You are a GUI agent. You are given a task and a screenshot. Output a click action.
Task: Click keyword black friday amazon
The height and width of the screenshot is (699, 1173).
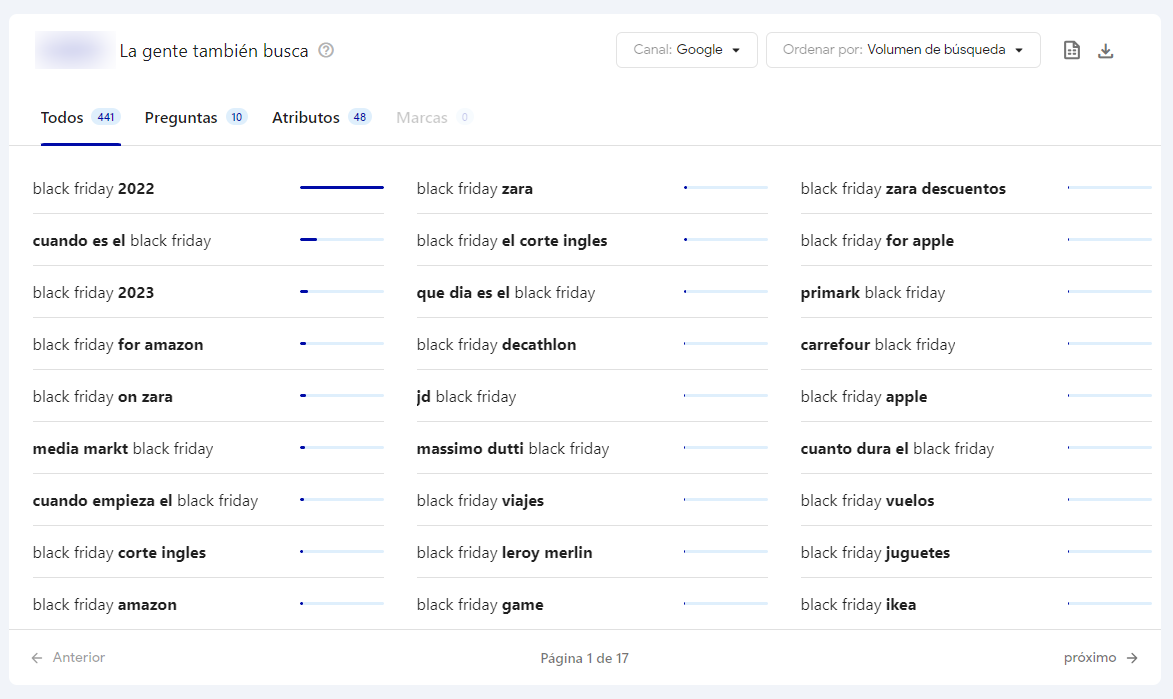pyautogui.click(x=105, y=605)
